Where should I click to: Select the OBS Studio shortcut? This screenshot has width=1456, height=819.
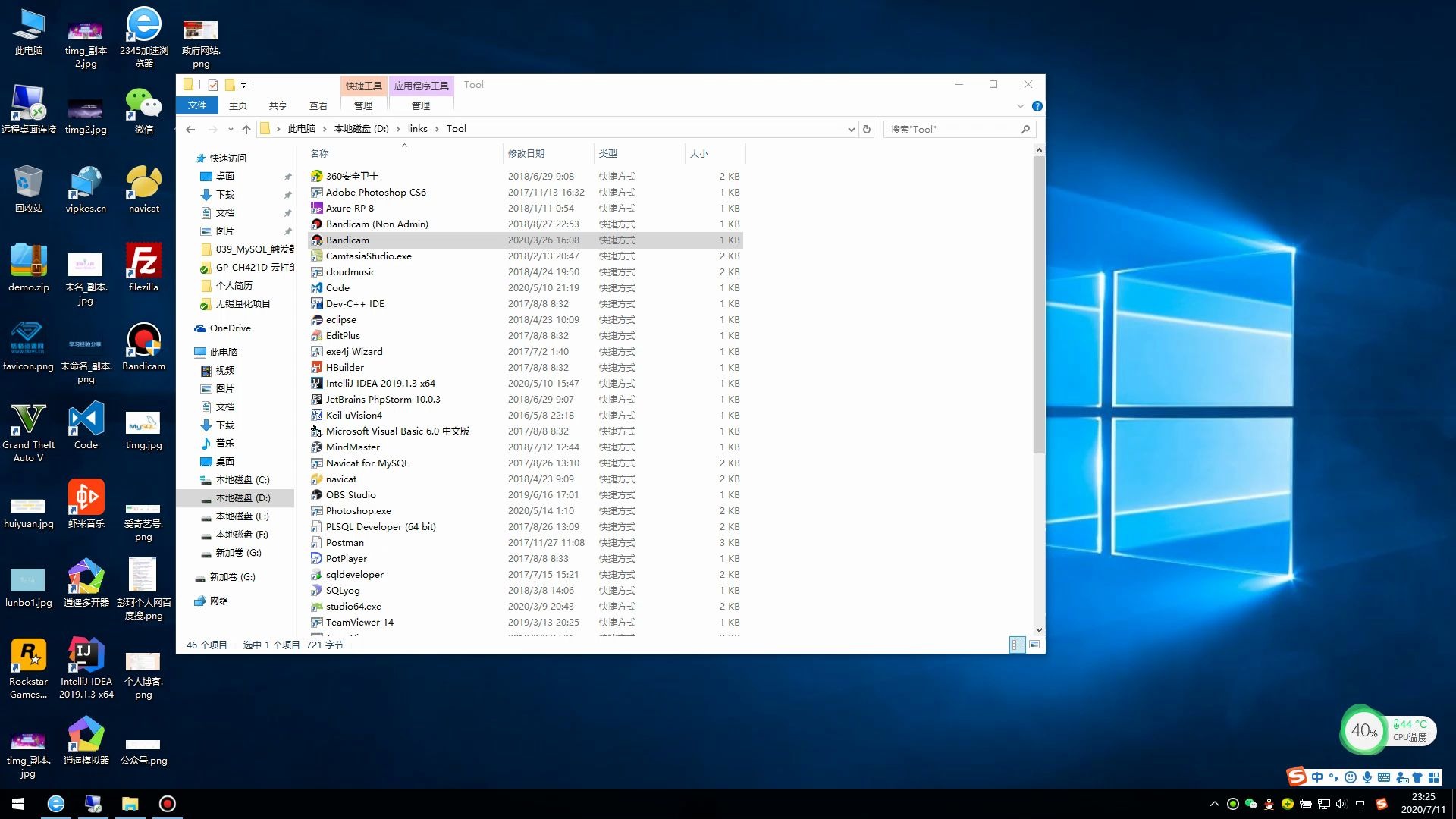point(525,494)
